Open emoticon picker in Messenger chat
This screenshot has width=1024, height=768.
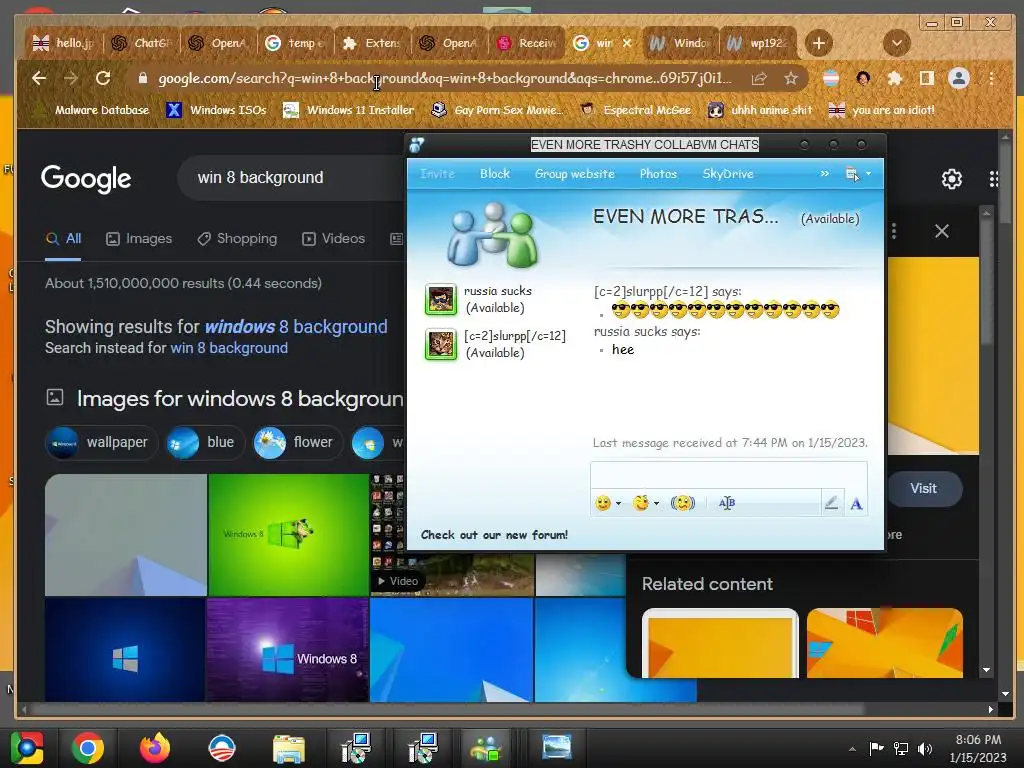[x=607, y=503]
